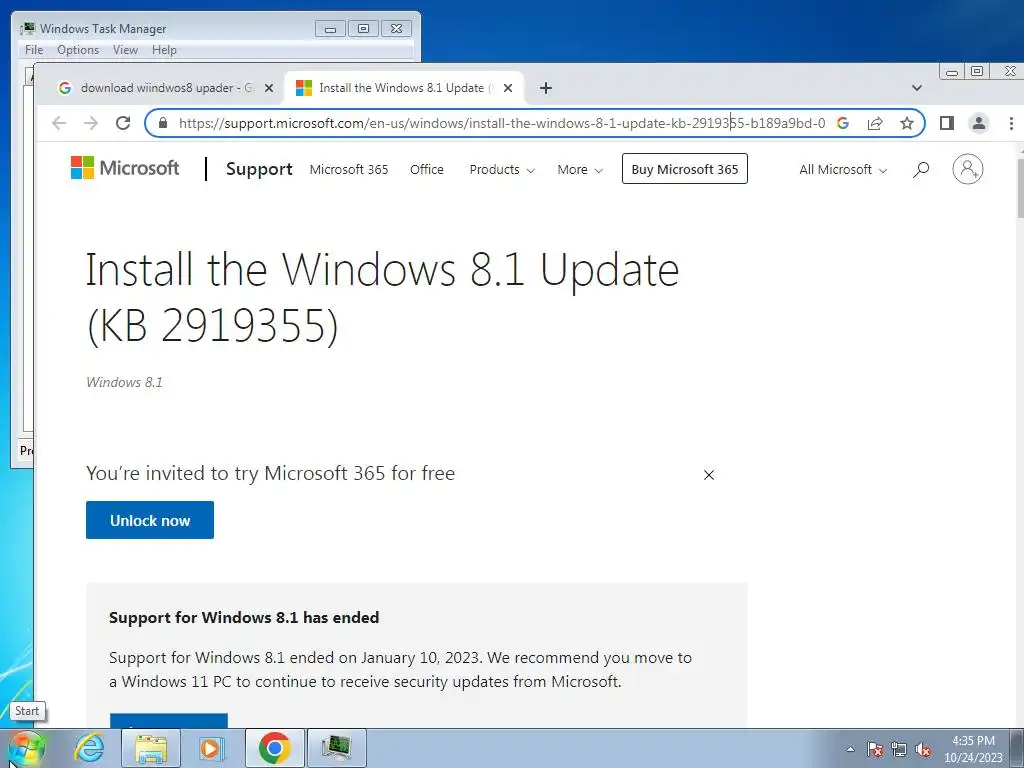Open Microsoft site search magnifier
Image resolution: width=1024 pixels, height=768 pixels.
(x=921, y=169)
